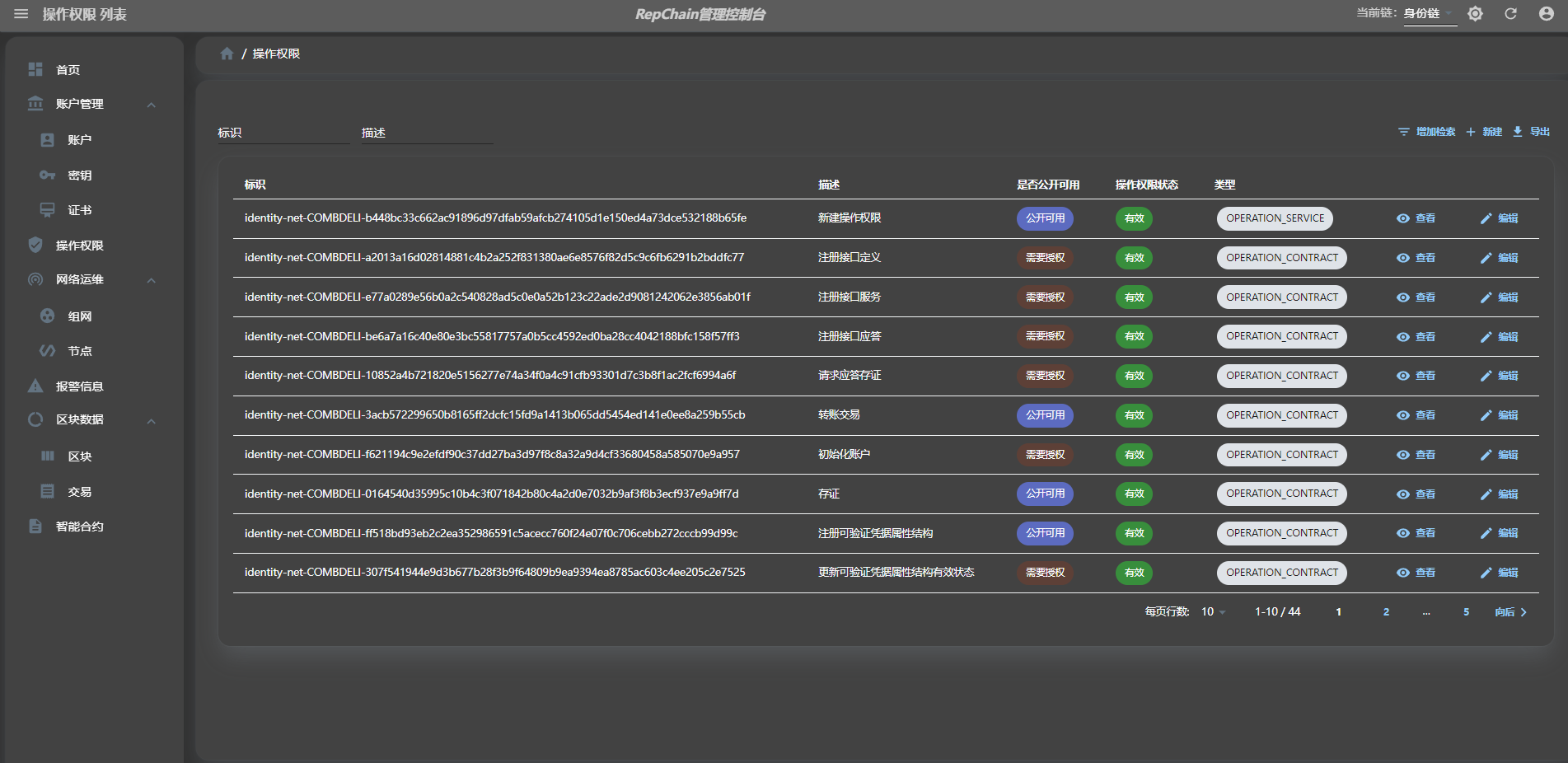This screenshot has width=1568, height=763.
Task: Click the home breadcrumb icon
Action: 227,54
